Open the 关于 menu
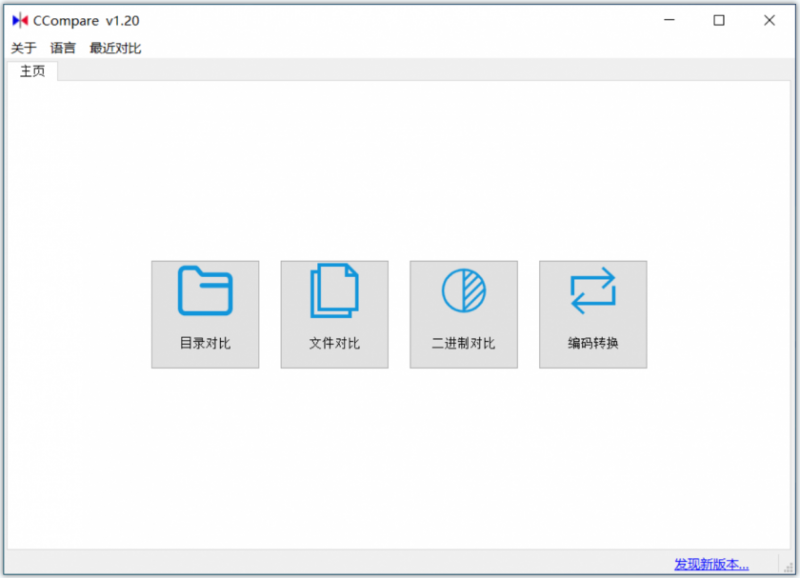 24,48
